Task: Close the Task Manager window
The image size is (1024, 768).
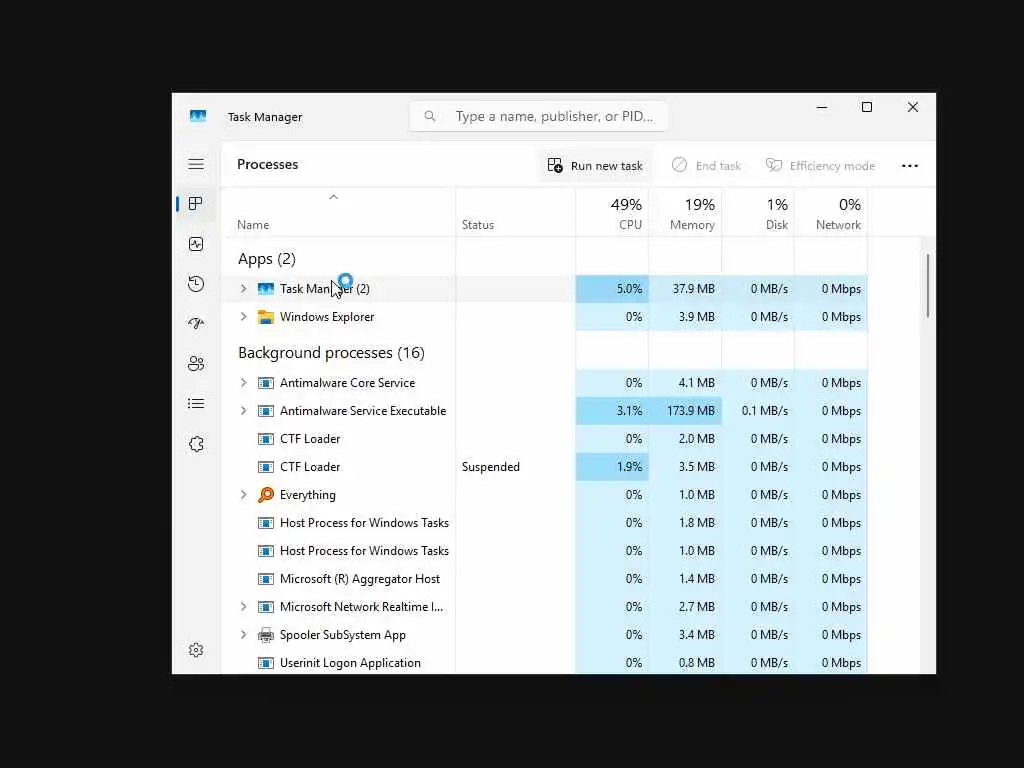Action: pyautogui.click(x=913, y=107)
